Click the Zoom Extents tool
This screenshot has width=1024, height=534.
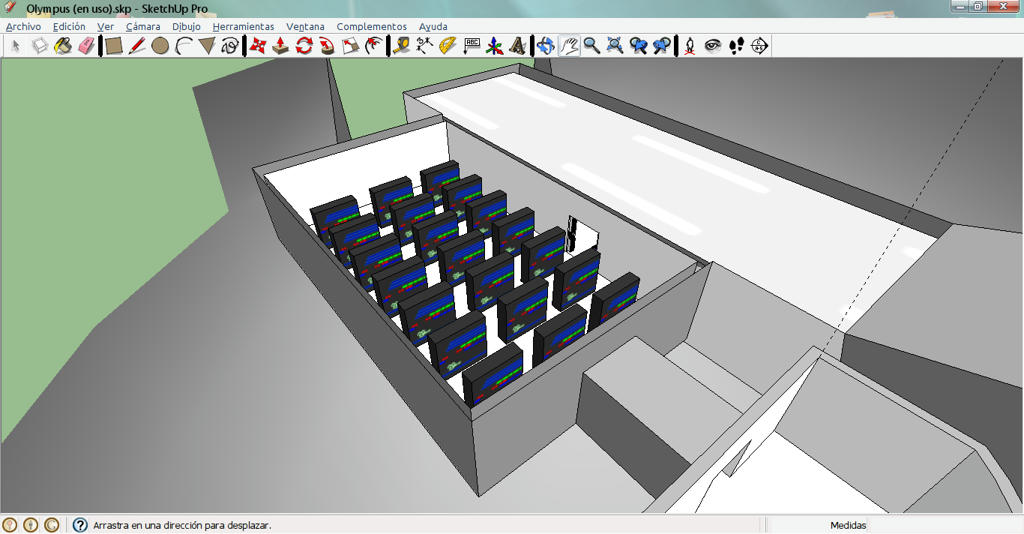tap(615, 46)
